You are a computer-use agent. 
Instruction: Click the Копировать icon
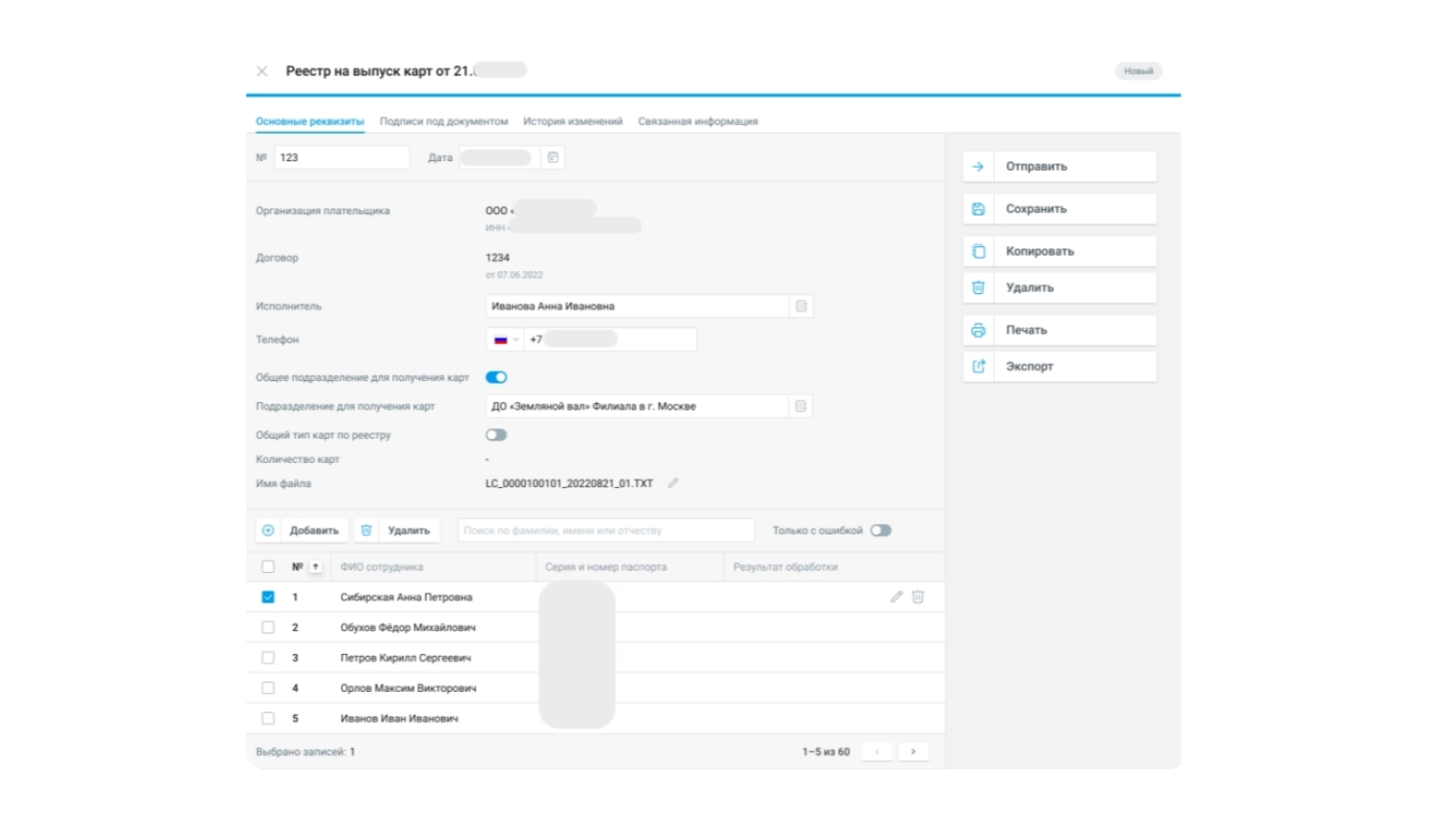coord(978,251)
